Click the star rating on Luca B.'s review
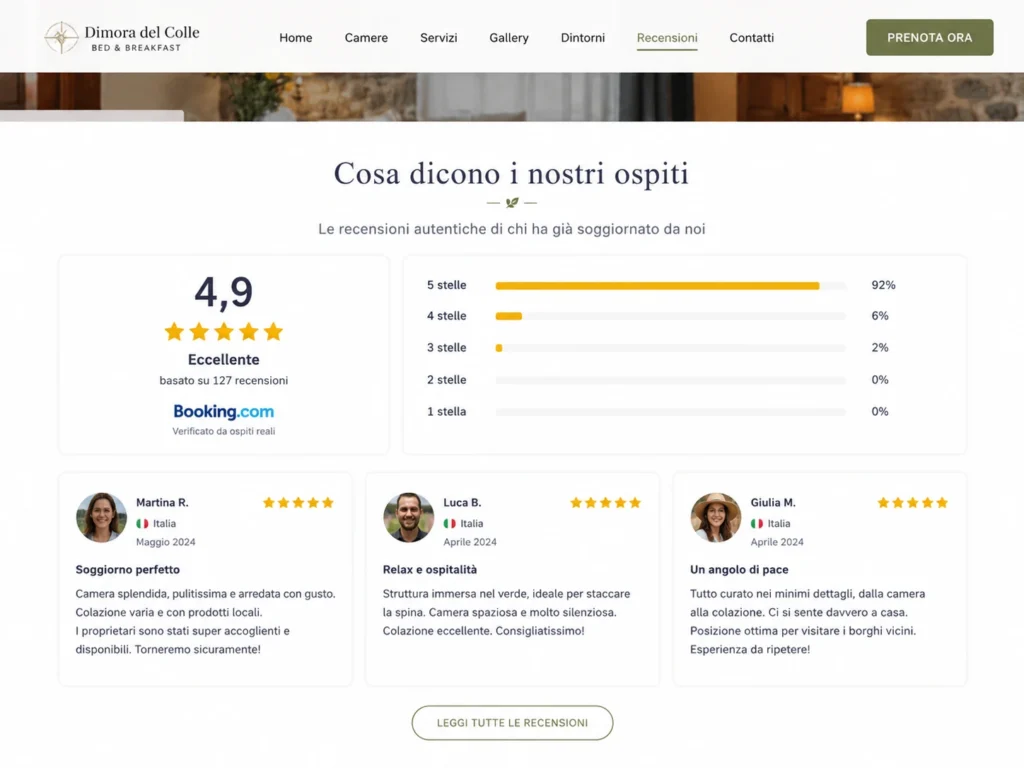The height and width of the screenshot is (768, 1024). (605, 503)
